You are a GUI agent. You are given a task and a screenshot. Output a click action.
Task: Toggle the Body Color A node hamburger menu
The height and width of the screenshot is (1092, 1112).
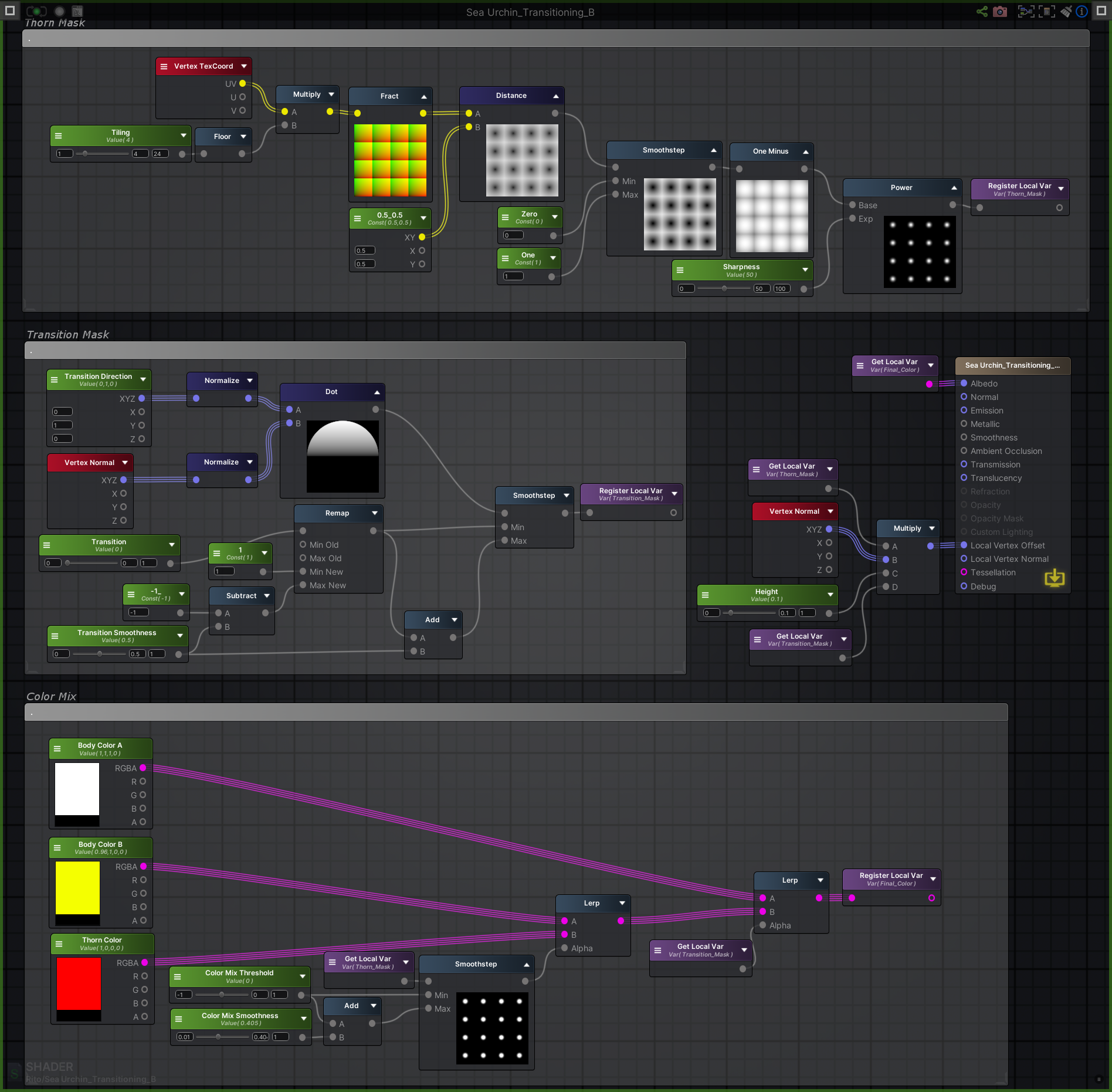click(57, 748)
